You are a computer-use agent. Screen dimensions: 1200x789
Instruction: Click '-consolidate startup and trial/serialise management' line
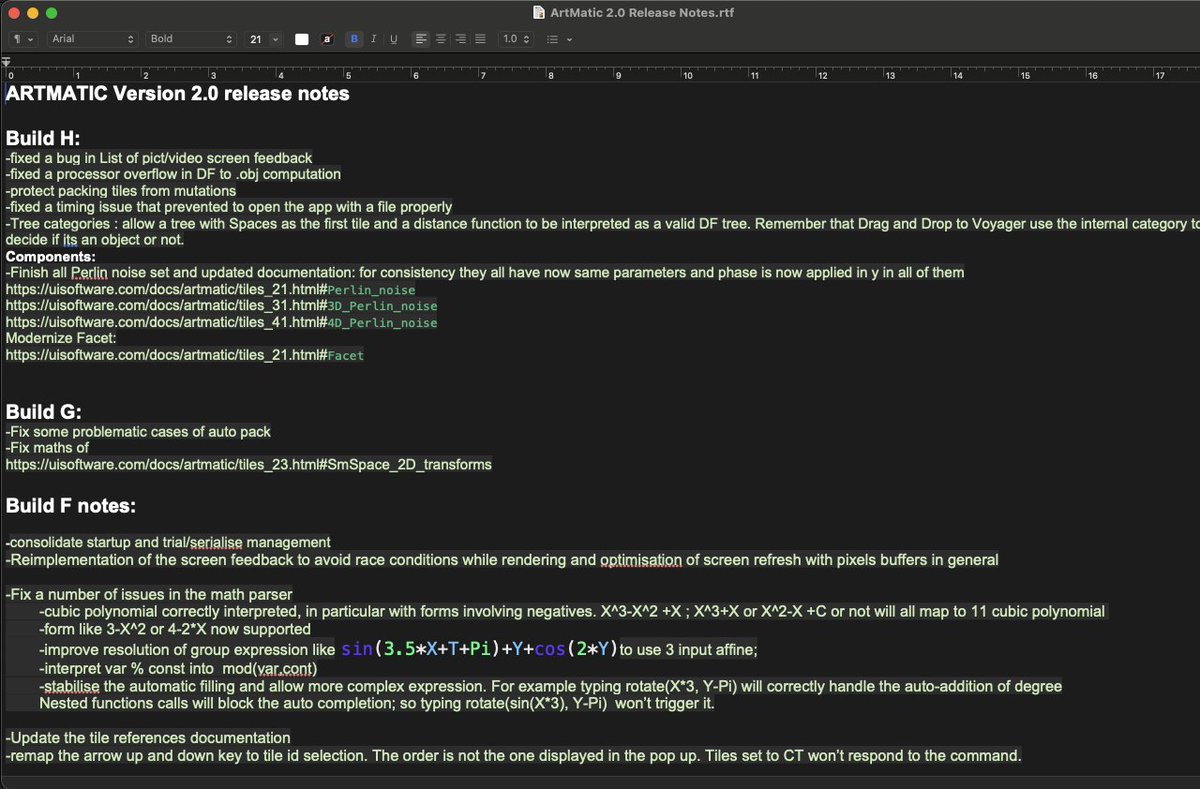click(168, 543)
